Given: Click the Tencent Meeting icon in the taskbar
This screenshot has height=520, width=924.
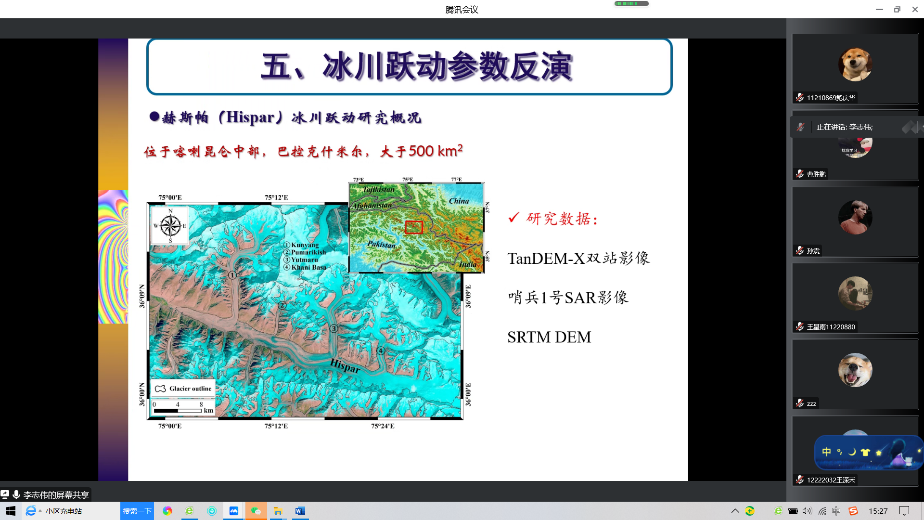Looking at the screenshot, I should pyautogui.click(x=234, y=511).
